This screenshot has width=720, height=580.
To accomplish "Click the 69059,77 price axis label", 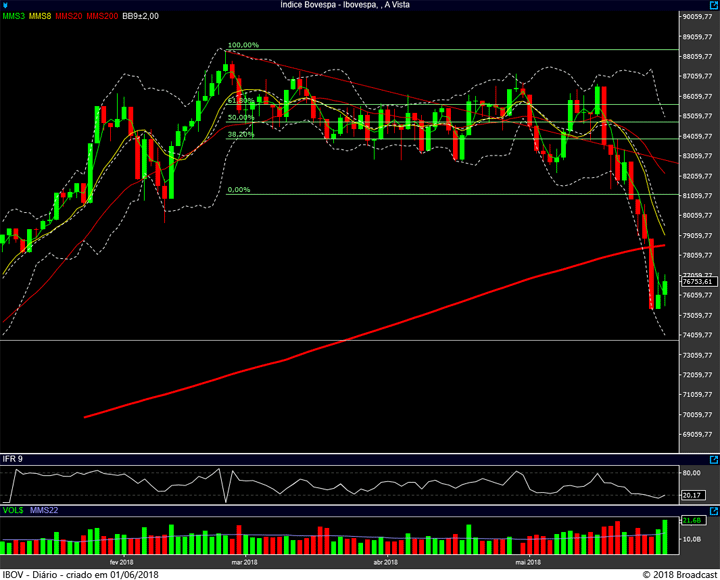I will coord(698,434).
